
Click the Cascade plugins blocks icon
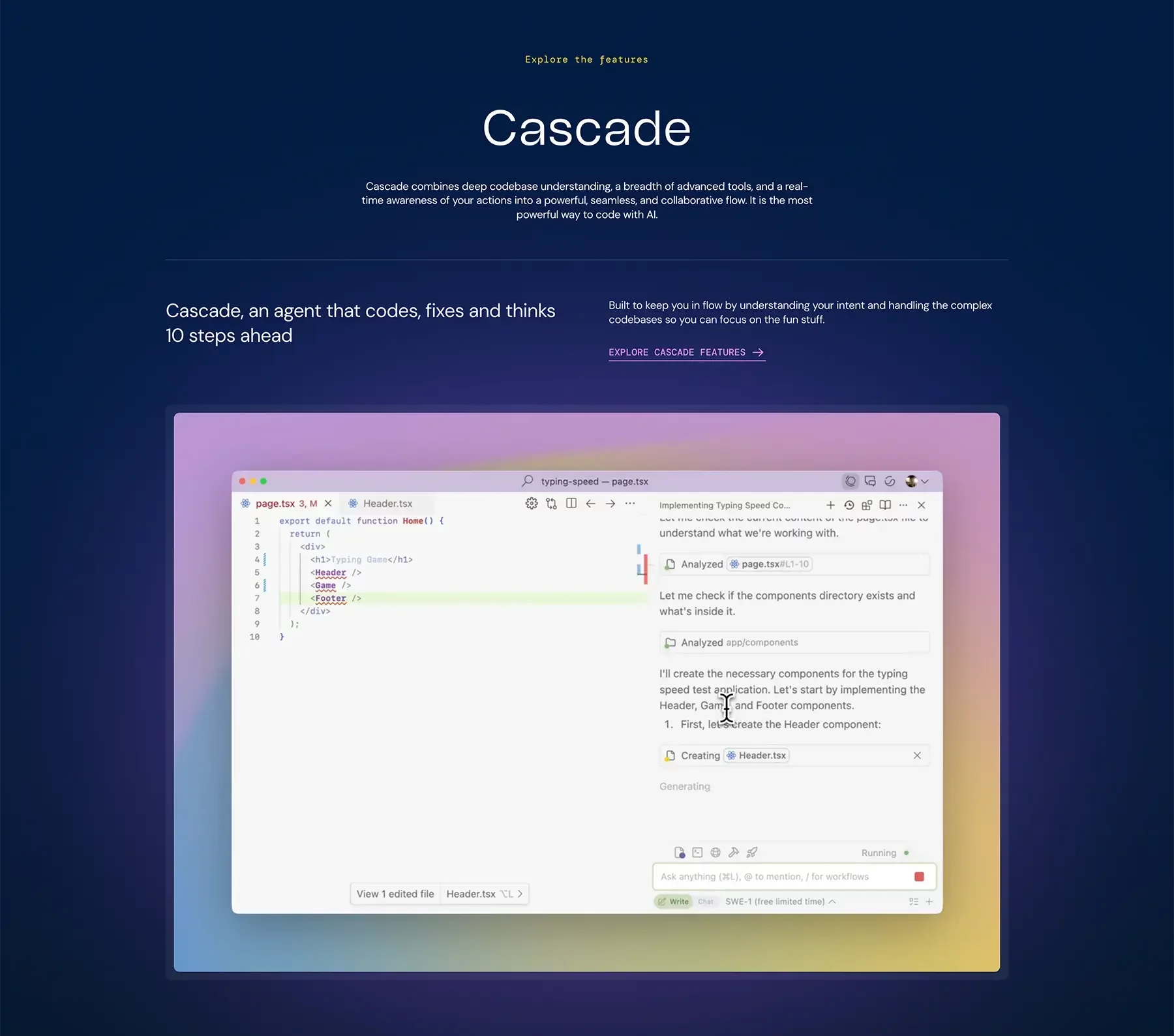(x=867, y=505)
